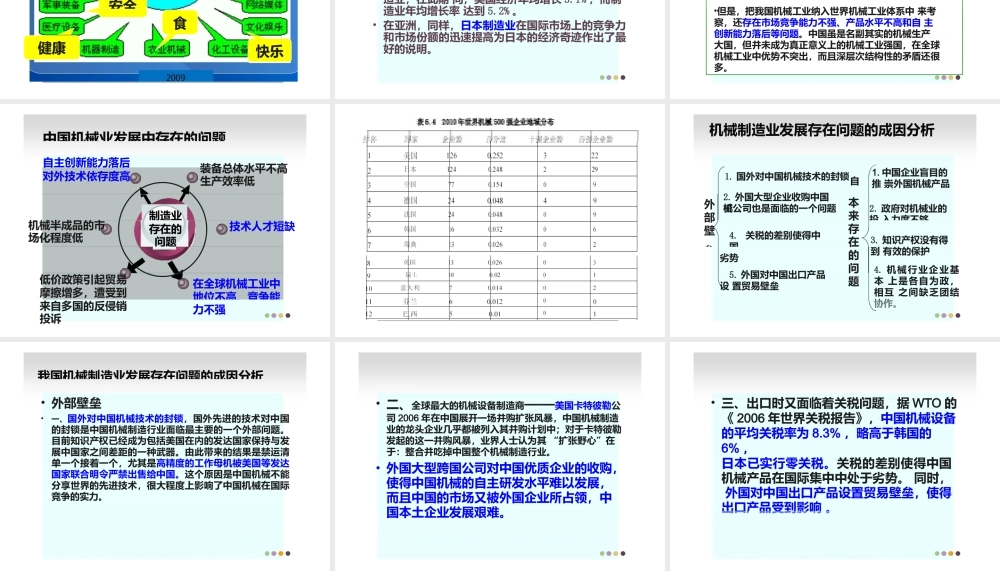The width and height of the screenshot is (1000, 571).
Task: Click the green 医疗设备 label
Action: click(x=61, y=27)
